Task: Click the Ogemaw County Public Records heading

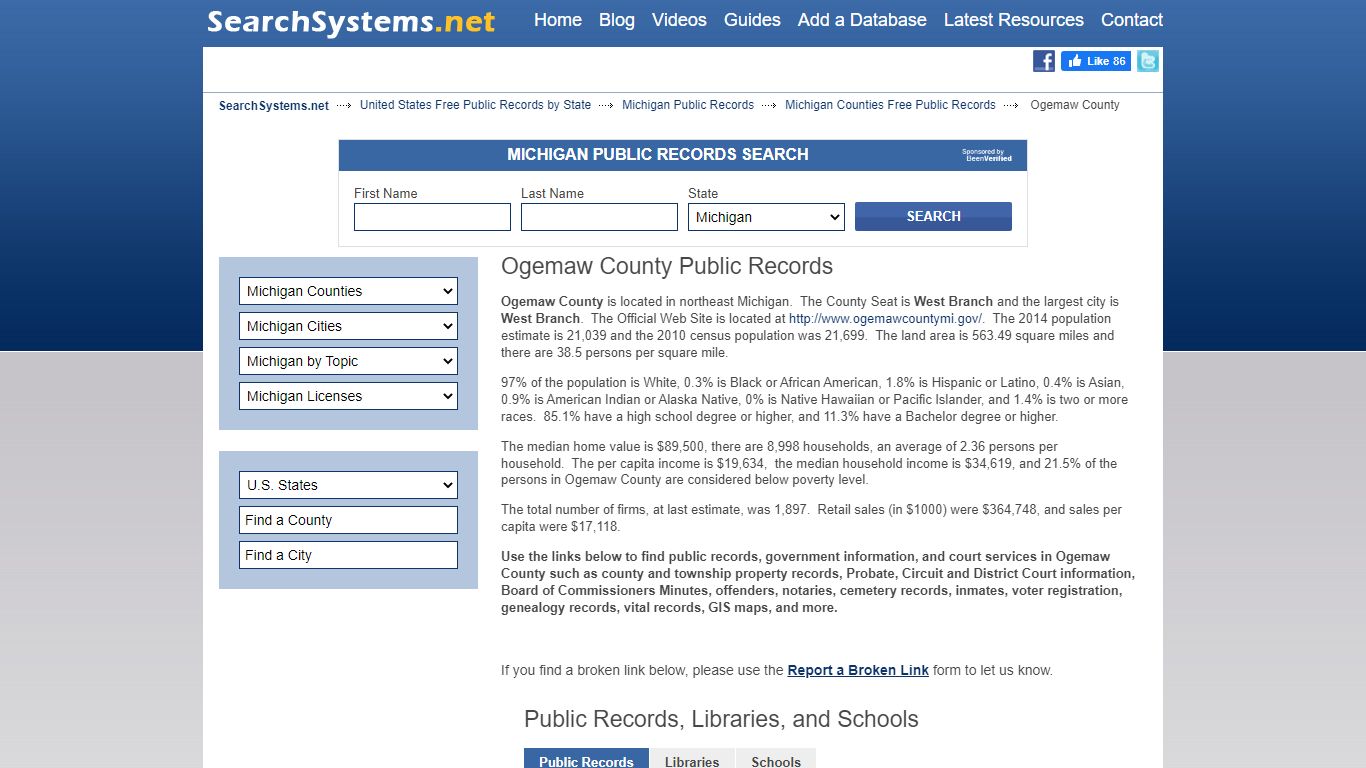Action: [x=667, y=266]
